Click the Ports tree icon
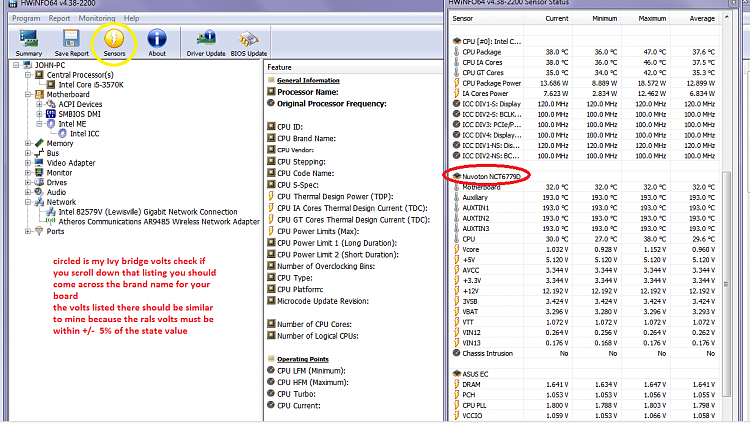The image size is (750, 423). [39, 231]
